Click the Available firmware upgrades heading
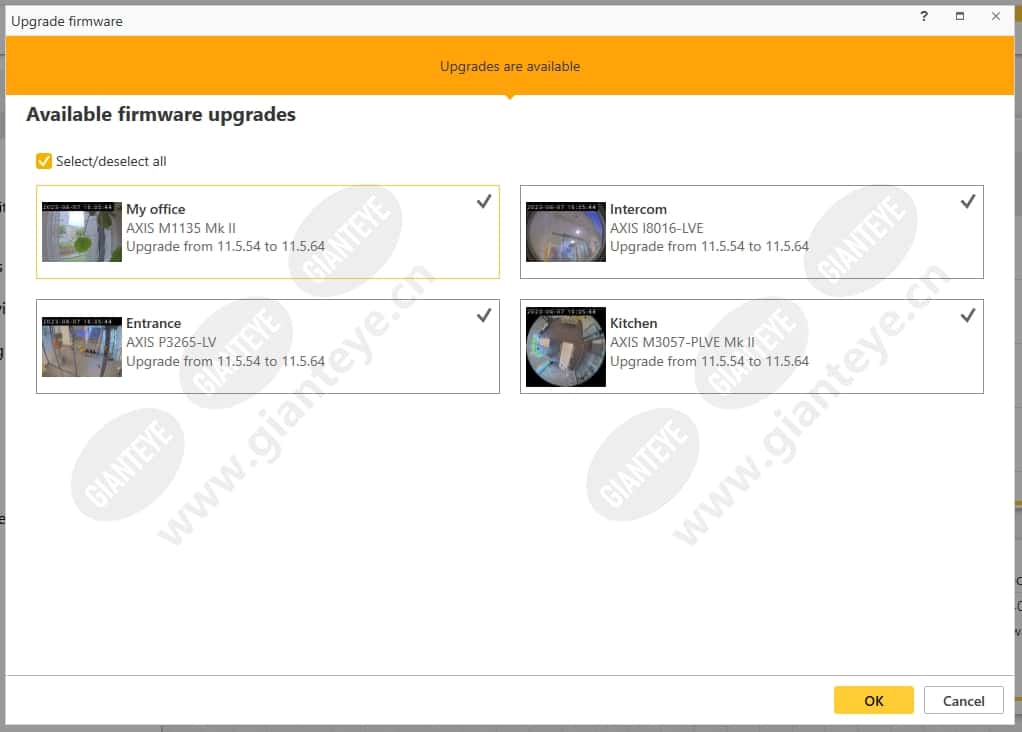 161,115
